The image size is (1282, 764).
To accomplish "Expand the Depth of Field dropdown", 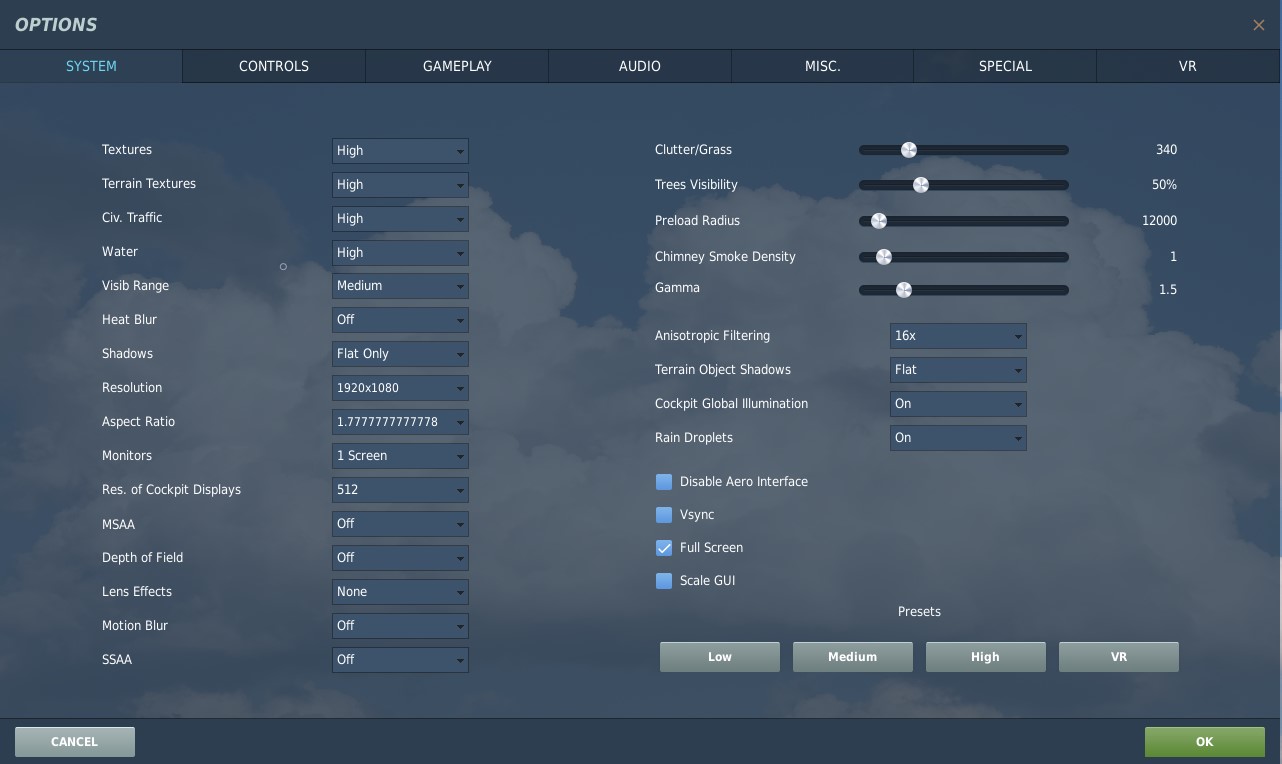I will 400,558.
